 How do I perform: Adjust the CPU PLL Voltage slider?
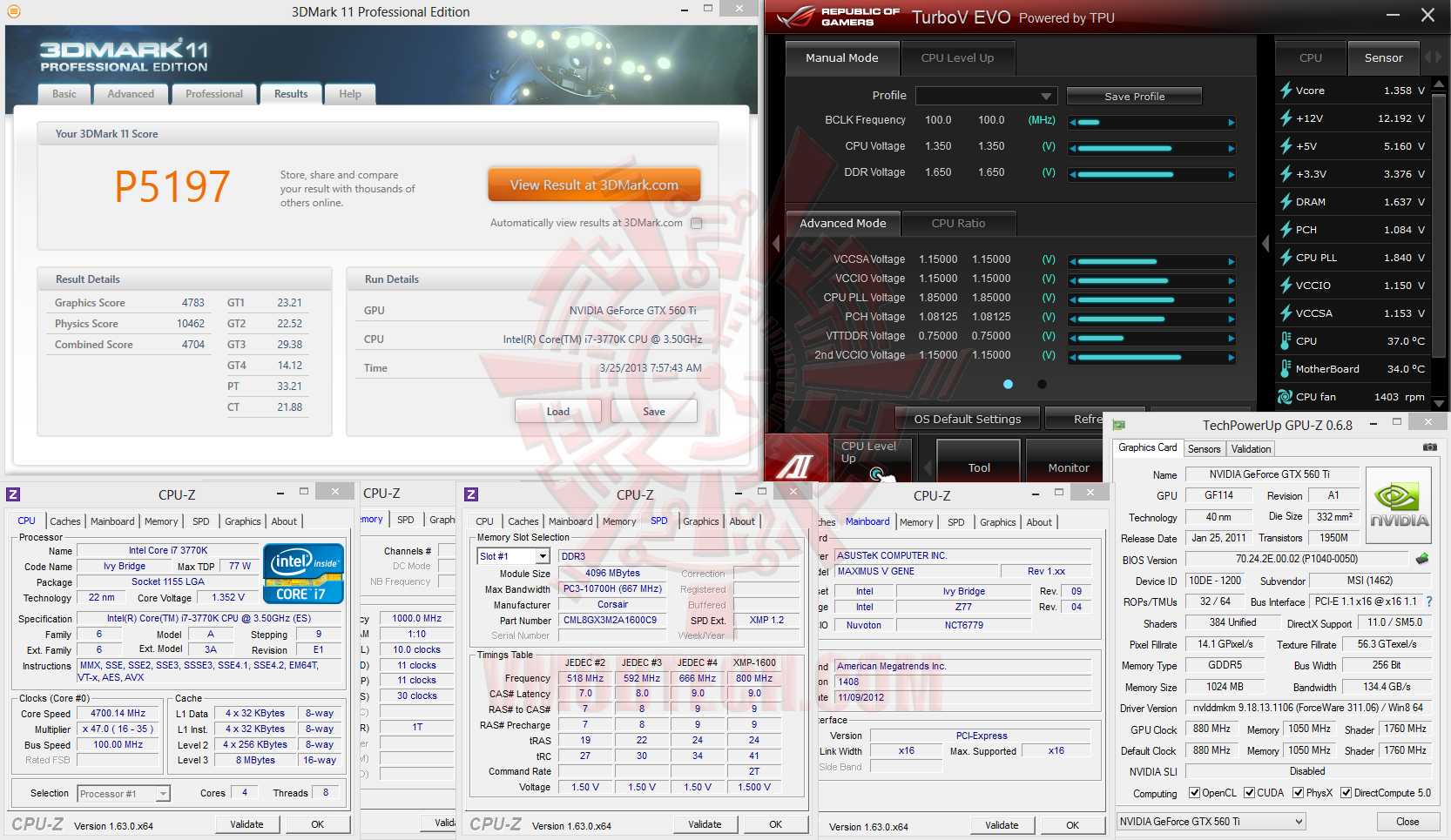(1151, 299)
